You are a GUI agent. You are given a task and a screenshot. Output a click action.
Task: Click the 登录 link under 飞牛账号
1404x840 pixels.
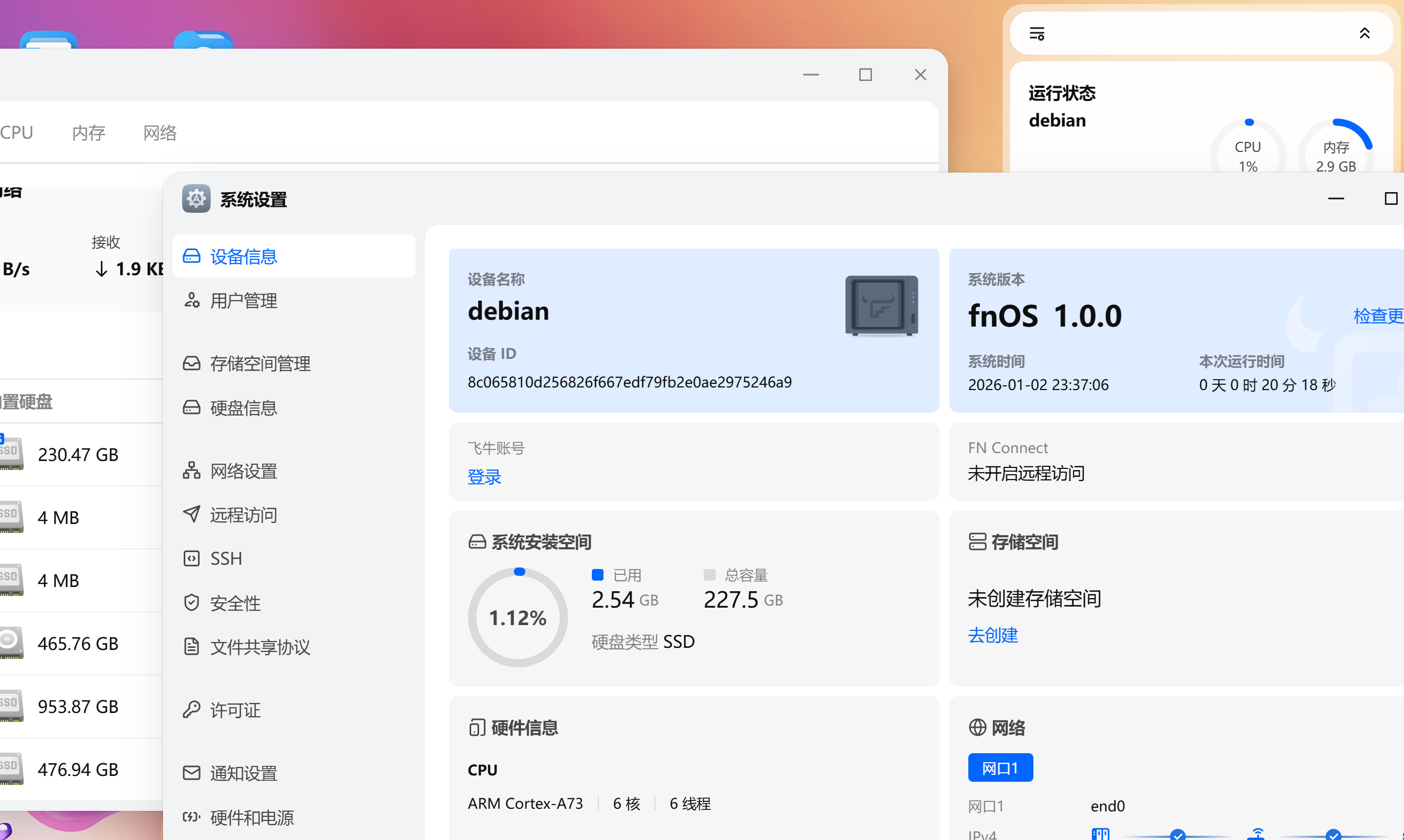click(484, 476)
